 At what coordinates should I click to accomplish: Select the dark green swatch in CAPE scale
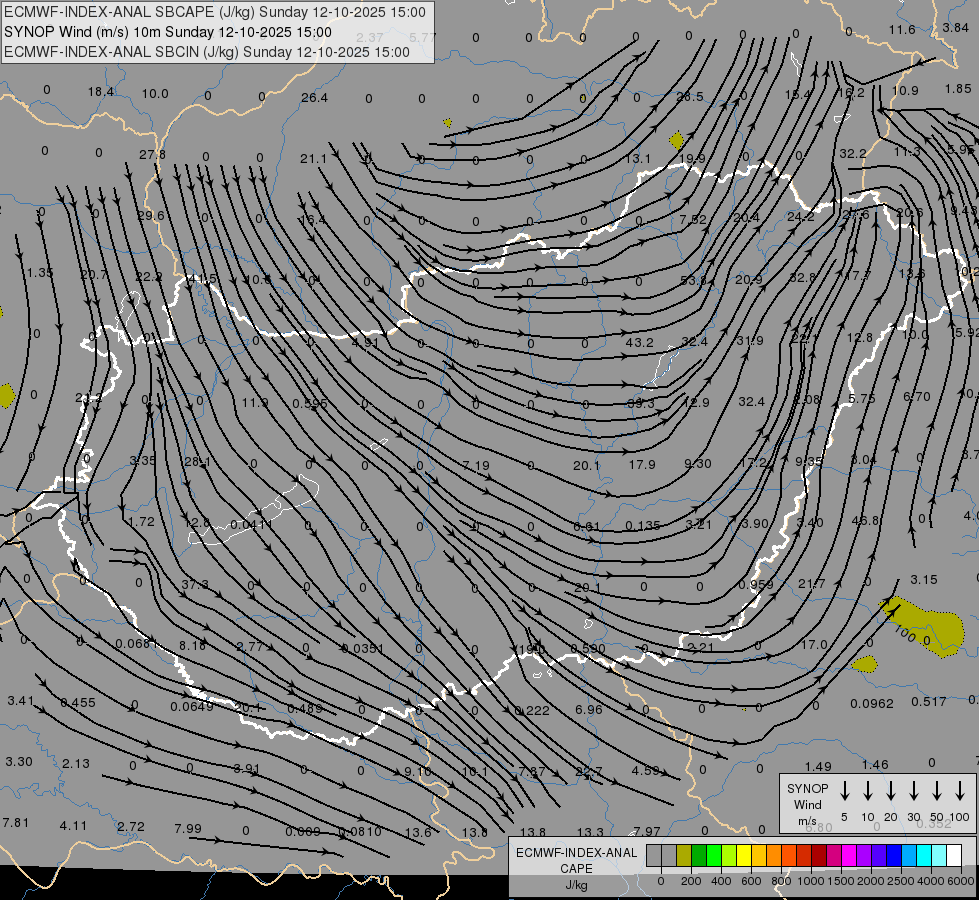pyautogui.click(x=699, y=855)
